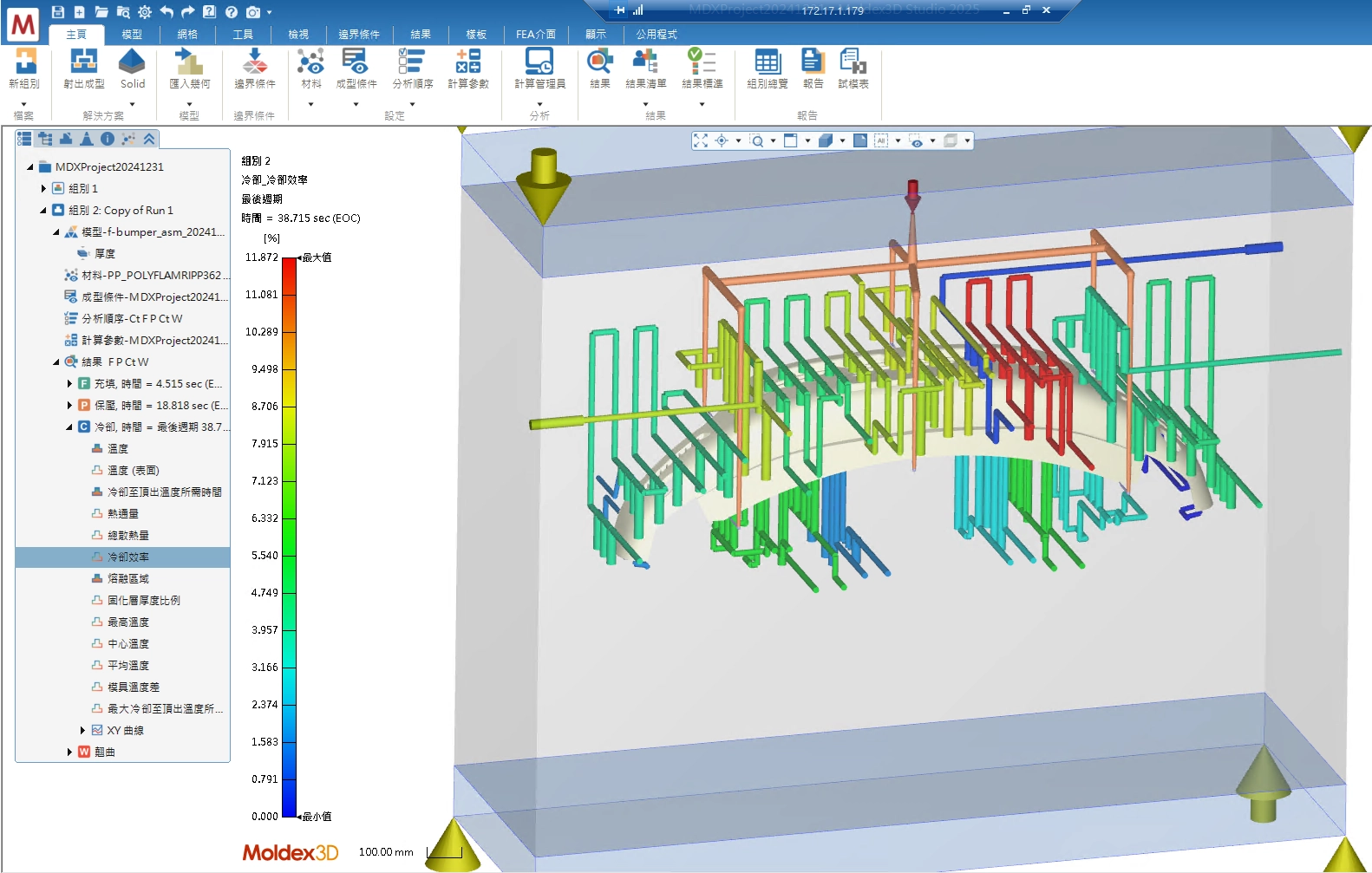Select 模具溫度差 in the cooling results

(x=133, y=687)
